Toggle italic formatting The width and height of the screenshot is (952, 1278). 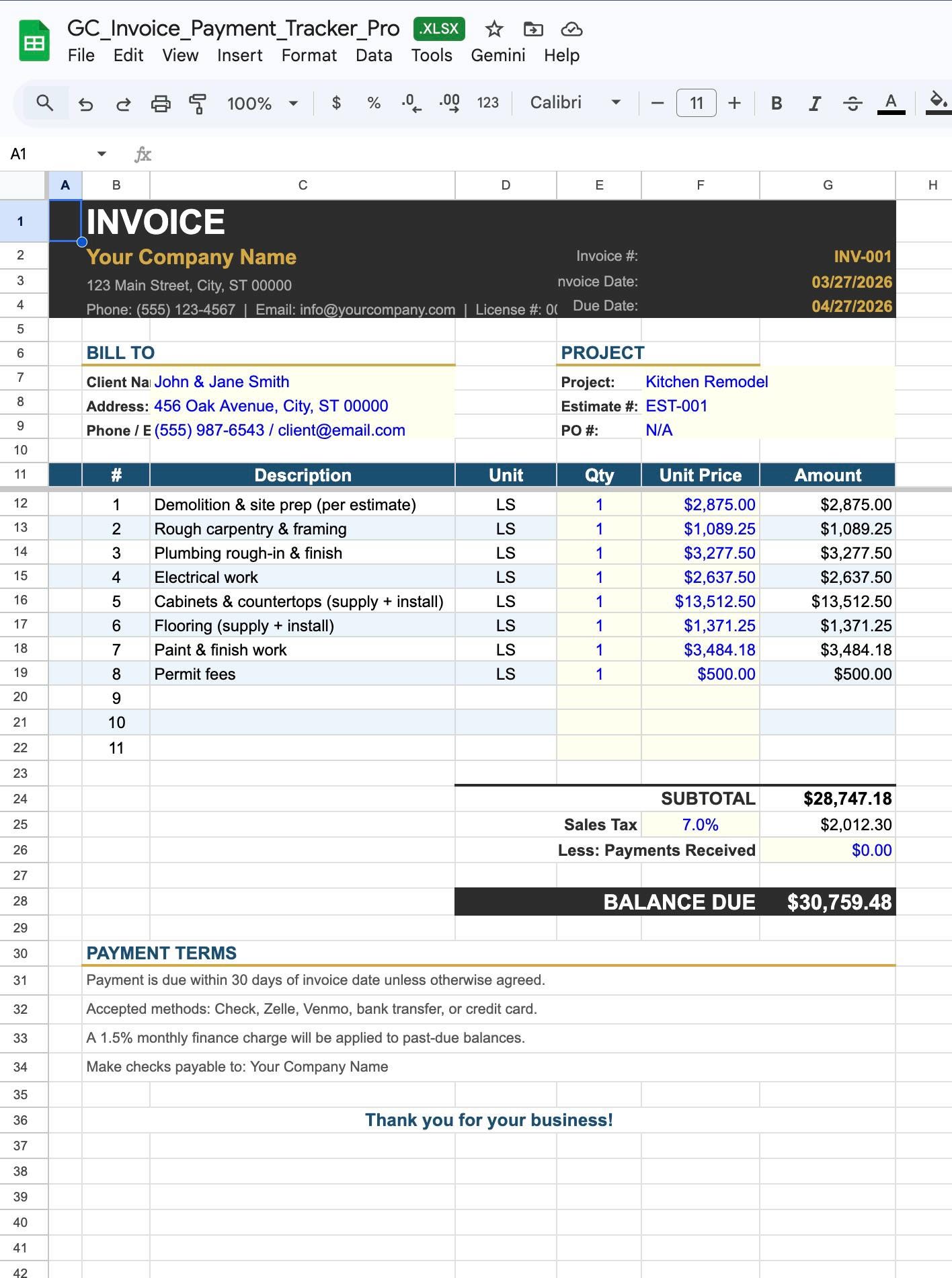click(x=814, y=103)
